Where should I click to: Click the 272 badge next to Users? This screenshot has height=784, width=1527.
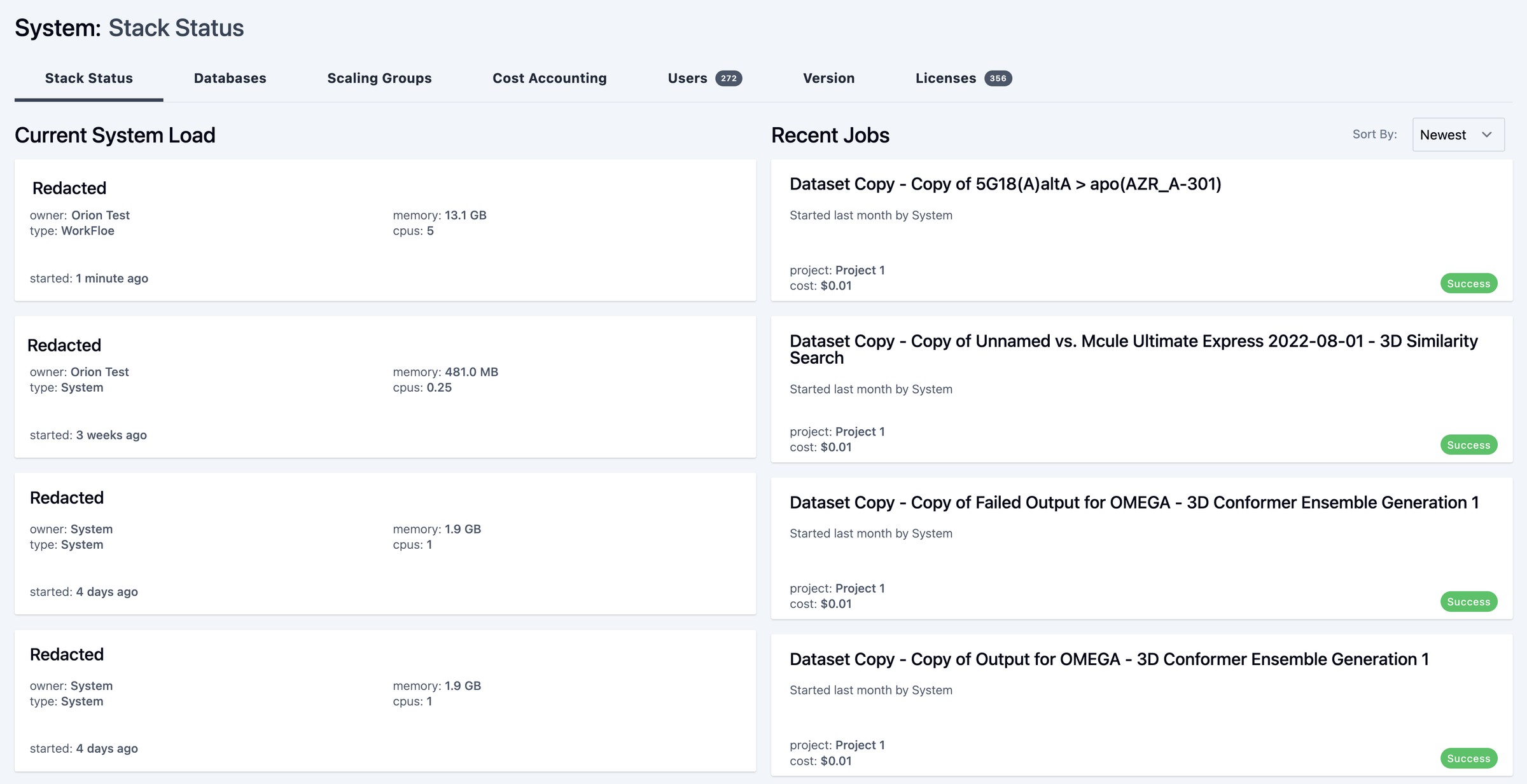point(729,78)
